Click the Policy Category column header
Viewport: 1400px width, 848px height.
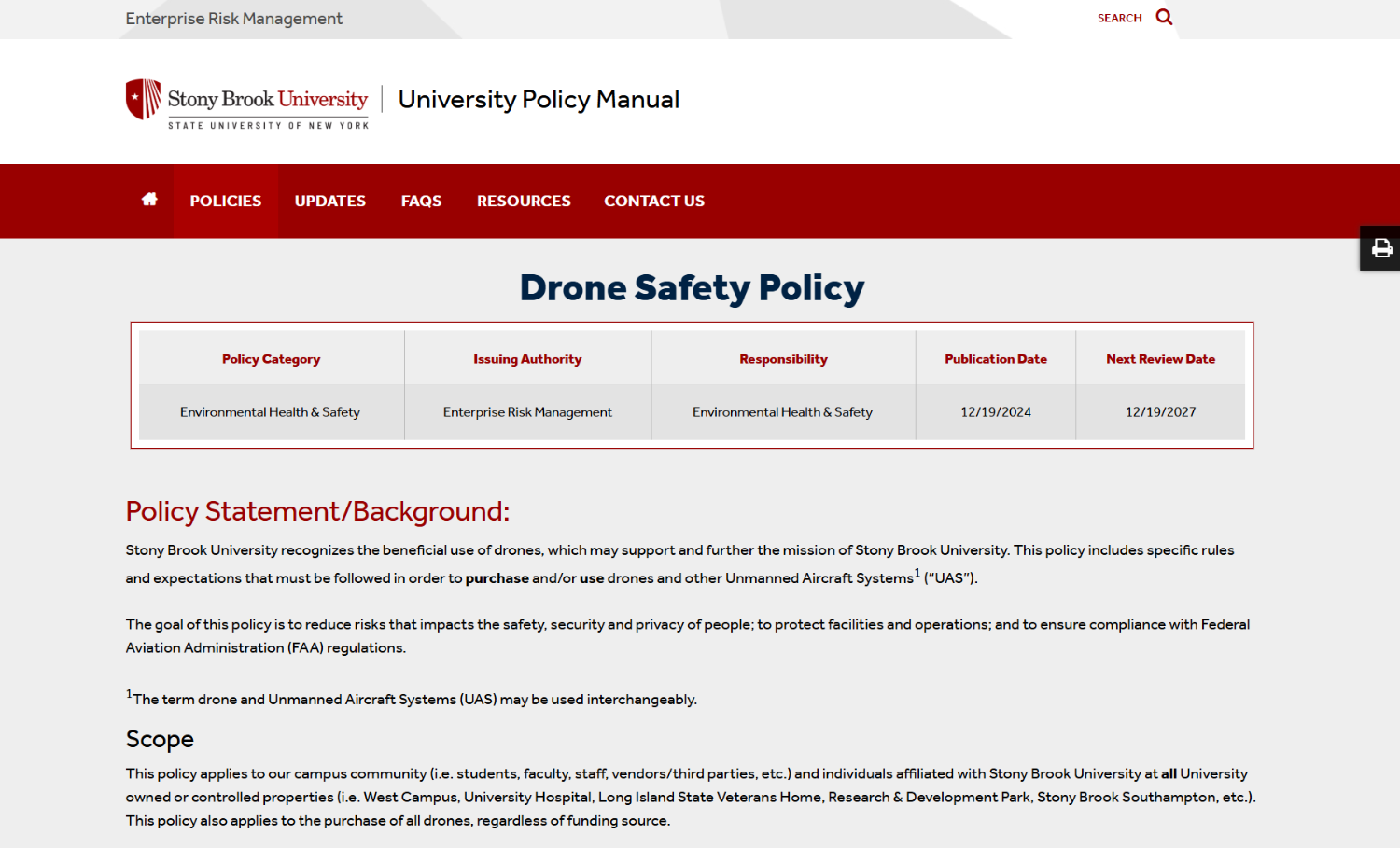tap(271, 358)
